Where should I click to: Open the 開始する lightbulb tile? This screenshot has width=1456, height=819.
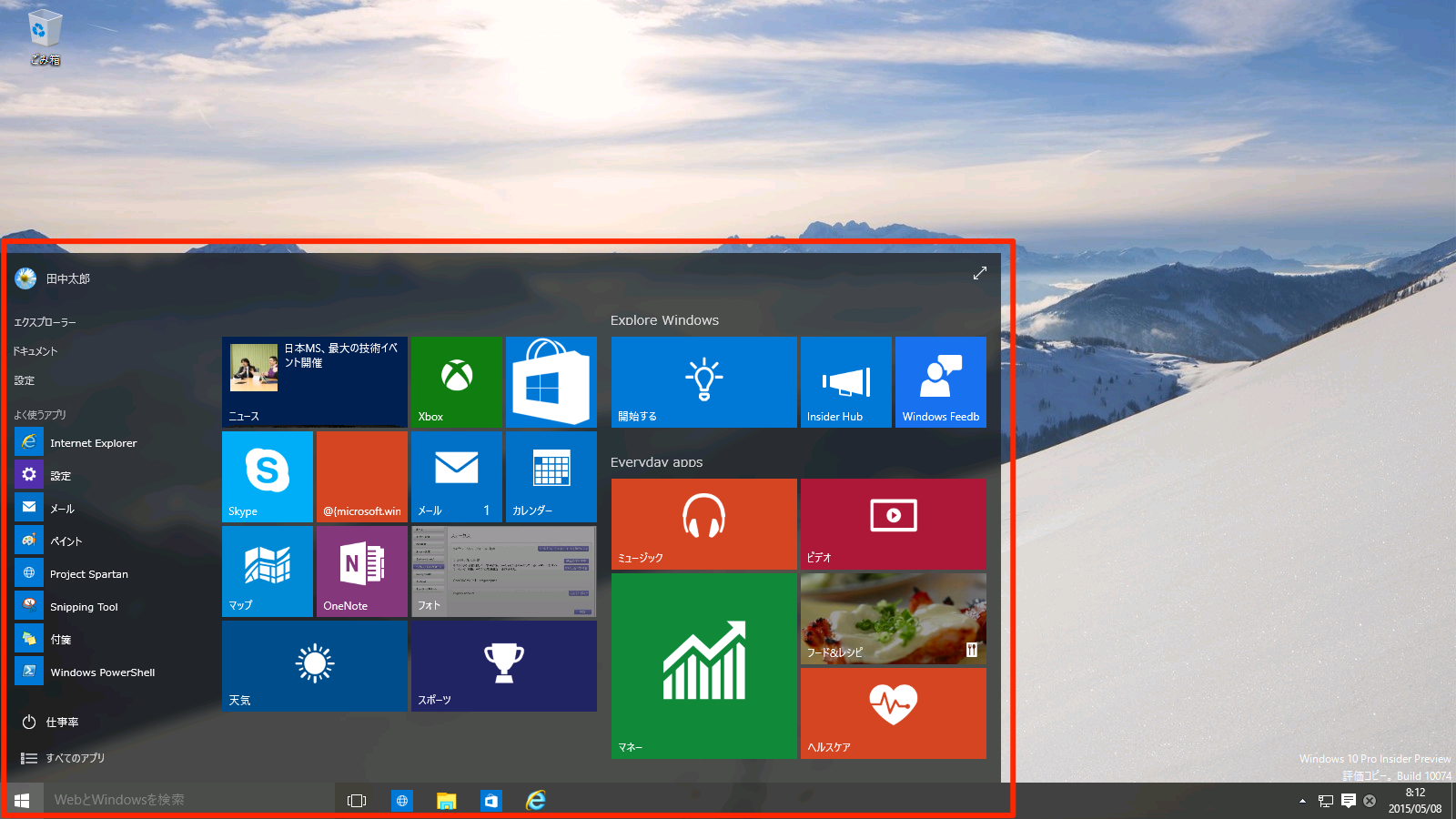click(704, 382)
